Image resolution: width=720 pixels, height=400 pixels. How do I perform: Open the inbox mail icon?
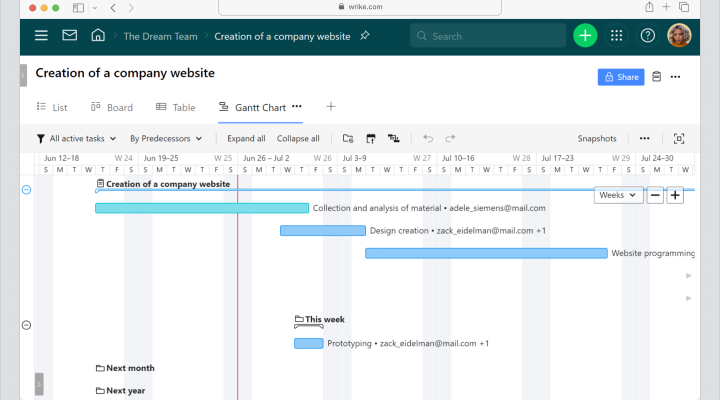tap(69, 36)
